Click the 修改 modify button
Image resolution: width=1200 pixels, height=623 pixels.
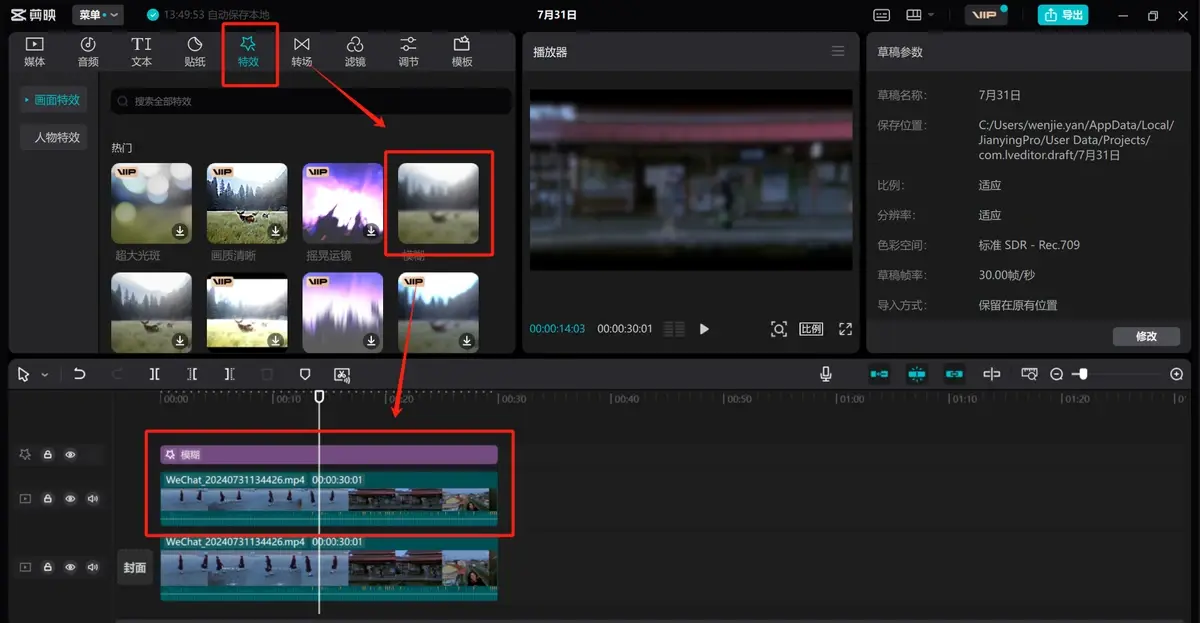coord(1146,336)
